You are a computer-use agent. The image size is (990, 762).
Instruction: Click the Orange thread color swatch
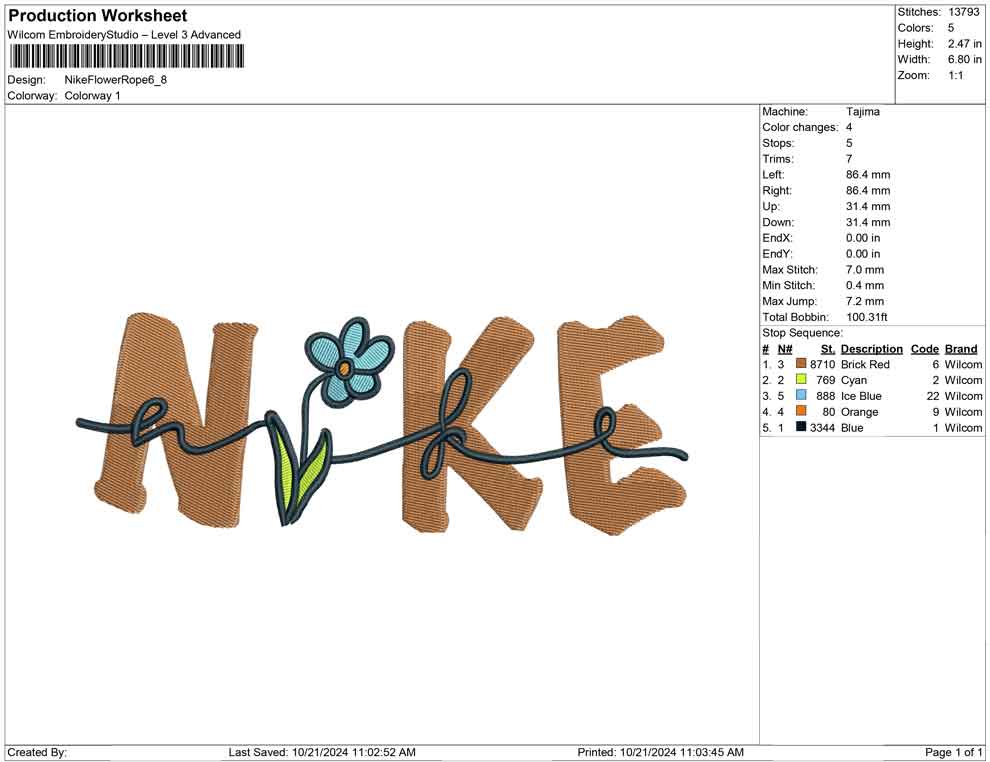pyautogui.click(x=801, y=411)
